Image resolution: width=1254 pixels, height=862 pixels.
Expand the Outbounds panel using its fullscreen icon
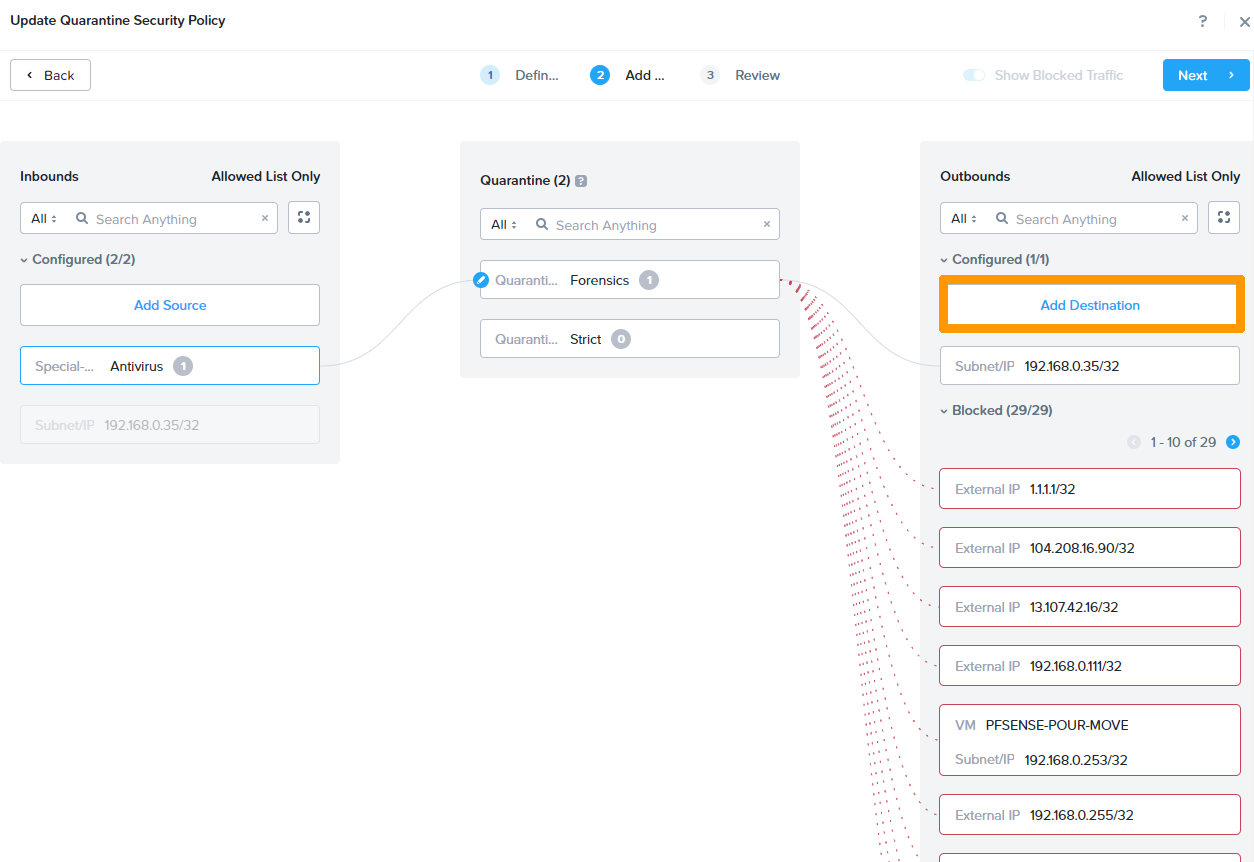[1224, 217]
